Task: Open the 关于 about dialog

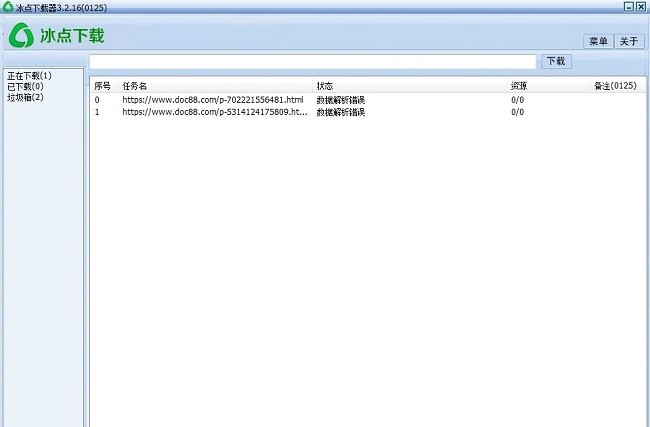Action: tap(627, 41)
